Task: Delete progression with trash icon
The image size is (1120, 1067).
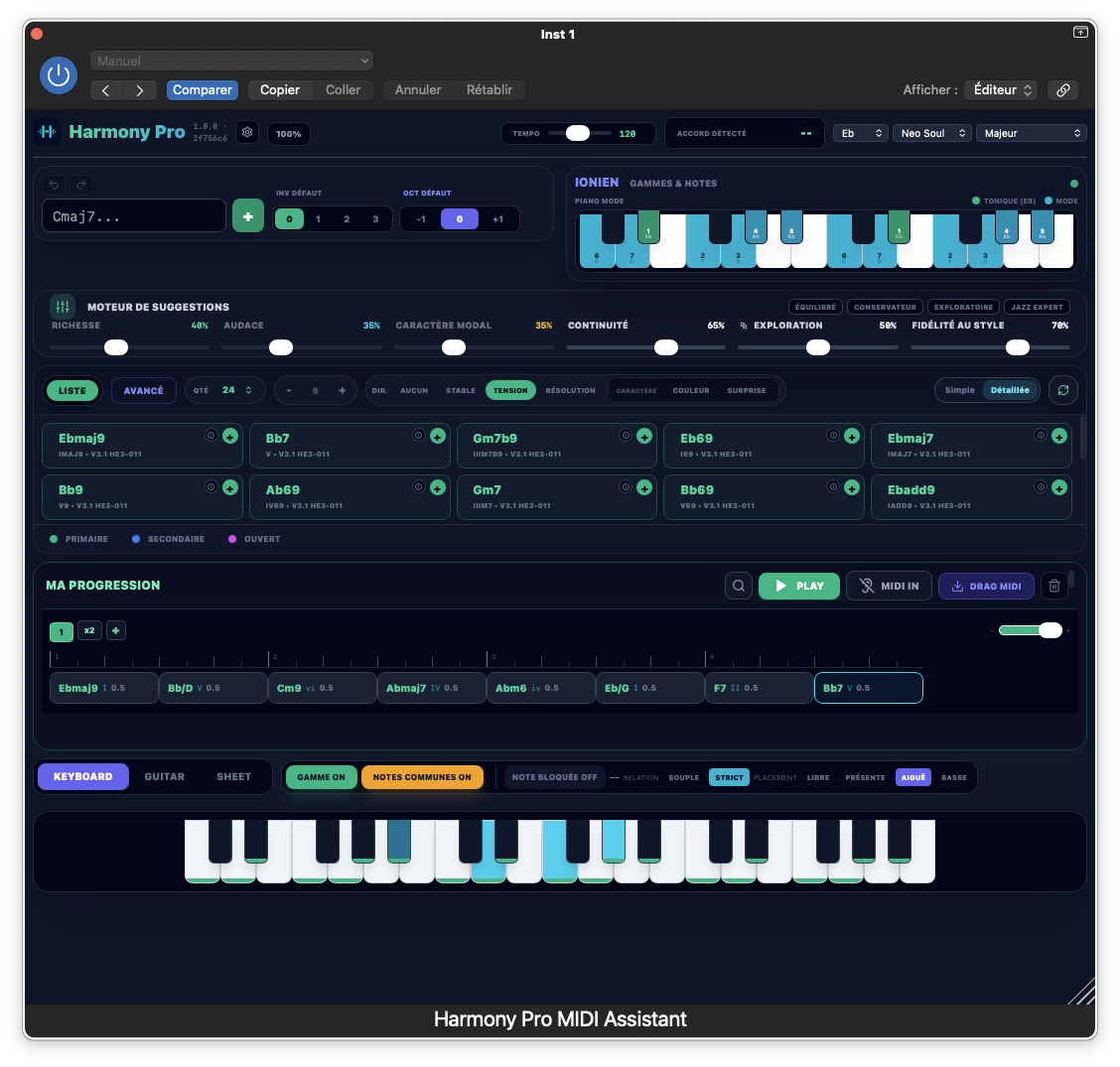Action: coord(1053,586)
